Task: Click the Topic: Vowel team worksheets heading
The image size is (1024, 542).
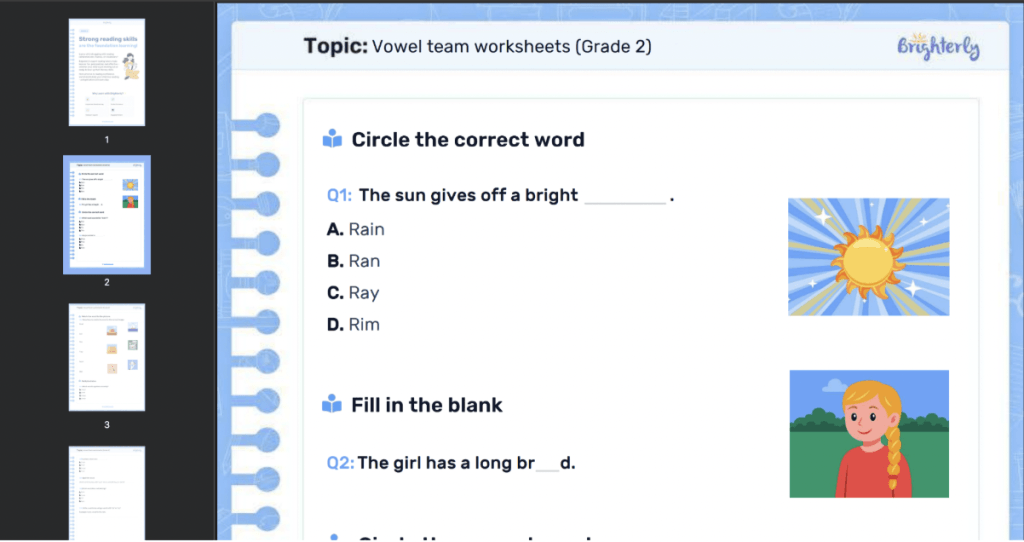Action: 478,46
